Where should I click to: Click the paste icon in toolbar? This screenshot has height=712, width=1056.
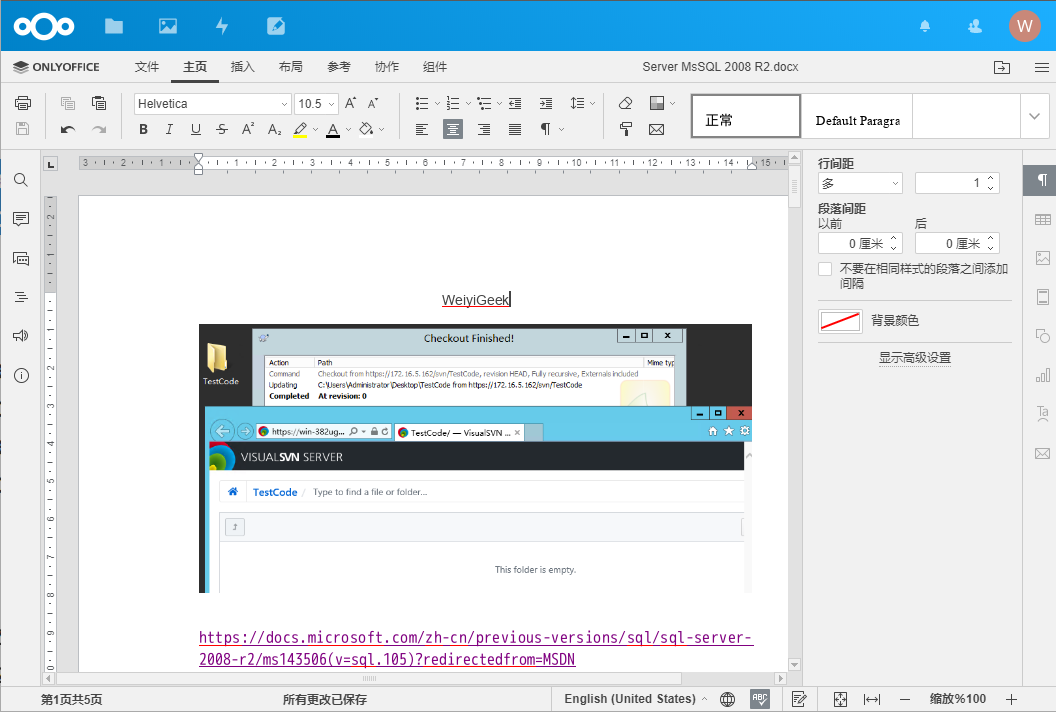(x=99, y=103)
